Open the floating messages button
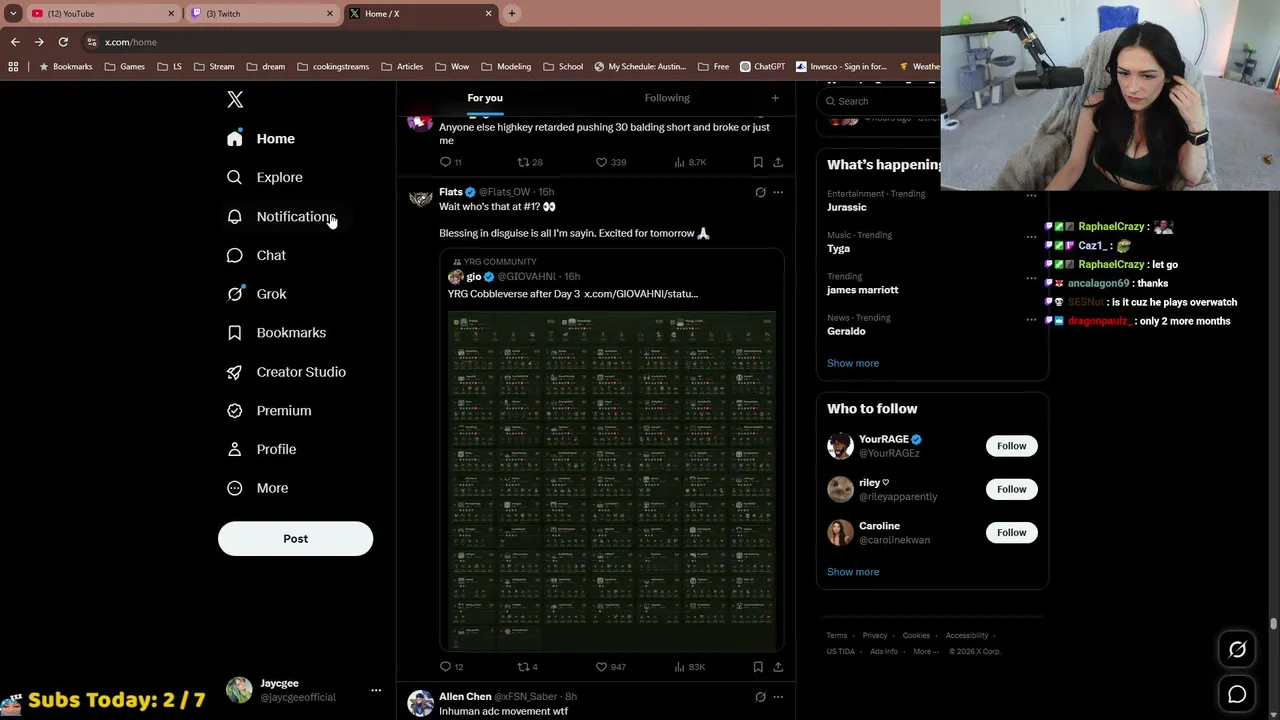Image resolution: width=1280 pixels, height=720 pixels. (1237, 694)
